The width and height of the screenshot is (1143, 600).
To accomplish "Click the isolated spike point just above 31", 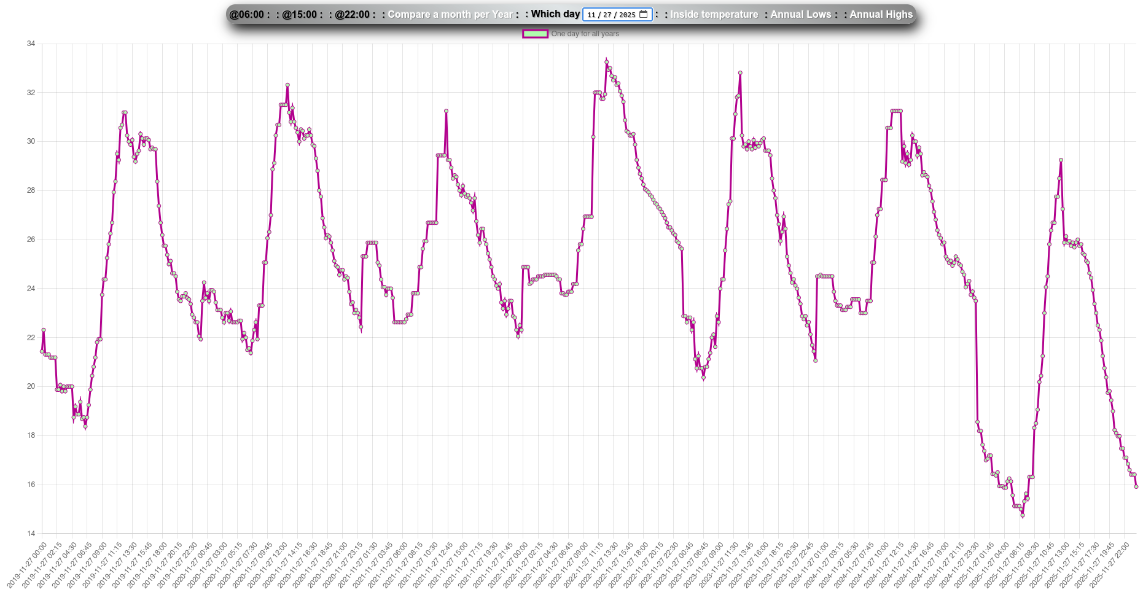I will tap(445, 111).
